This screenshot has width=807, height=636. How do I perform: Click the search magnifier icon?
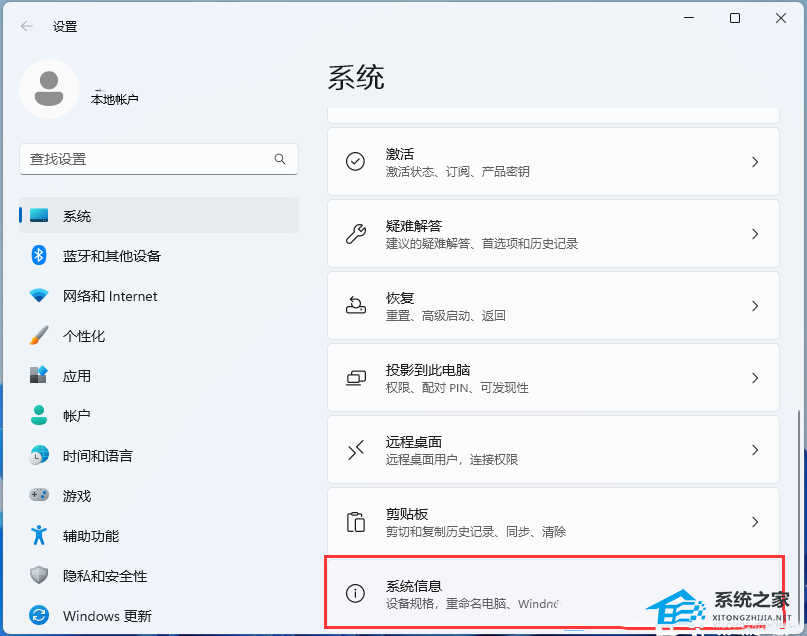coord(279,159)
